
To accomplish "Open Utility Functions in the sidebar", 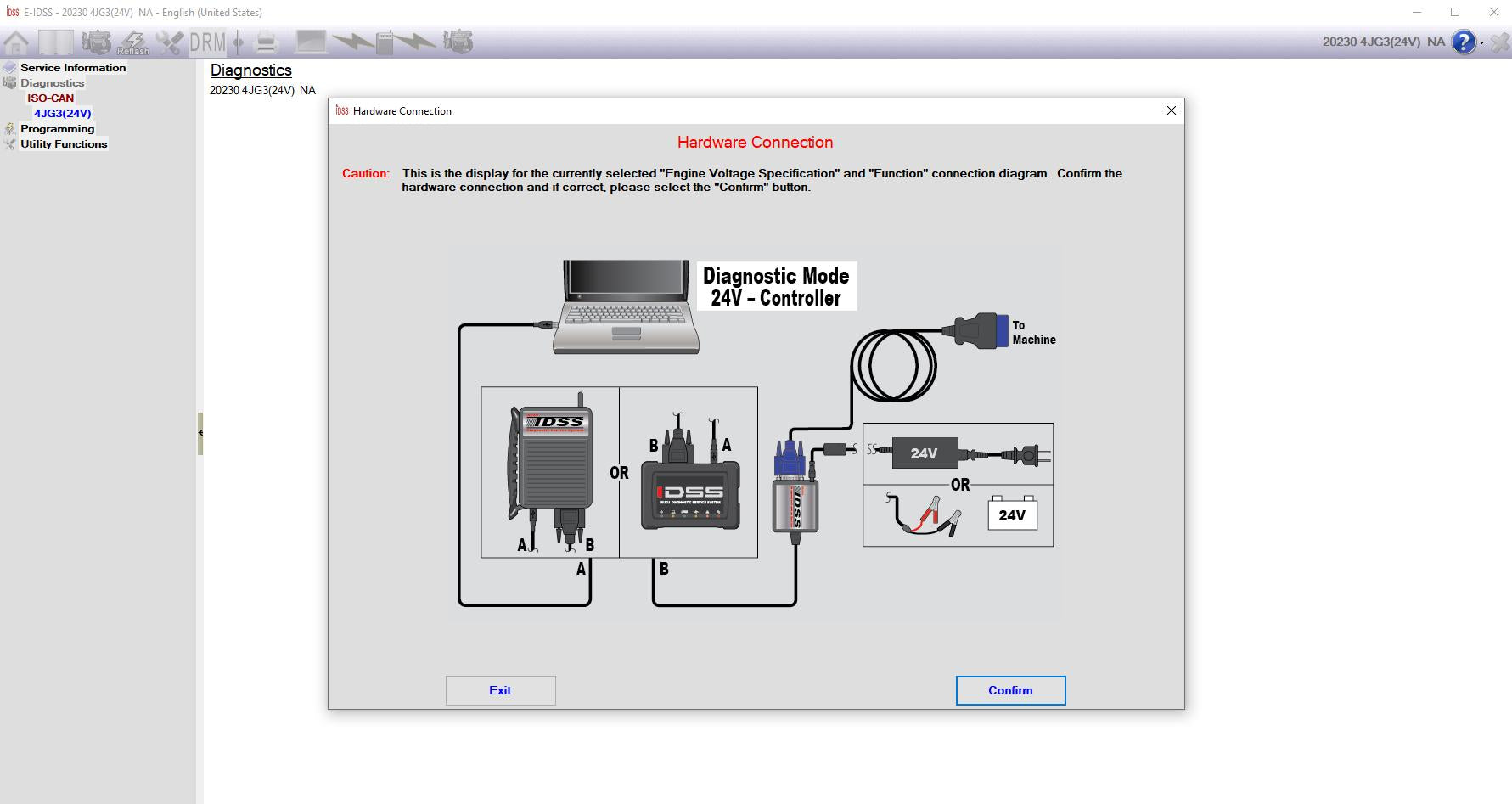I will (x=64, y=144).
